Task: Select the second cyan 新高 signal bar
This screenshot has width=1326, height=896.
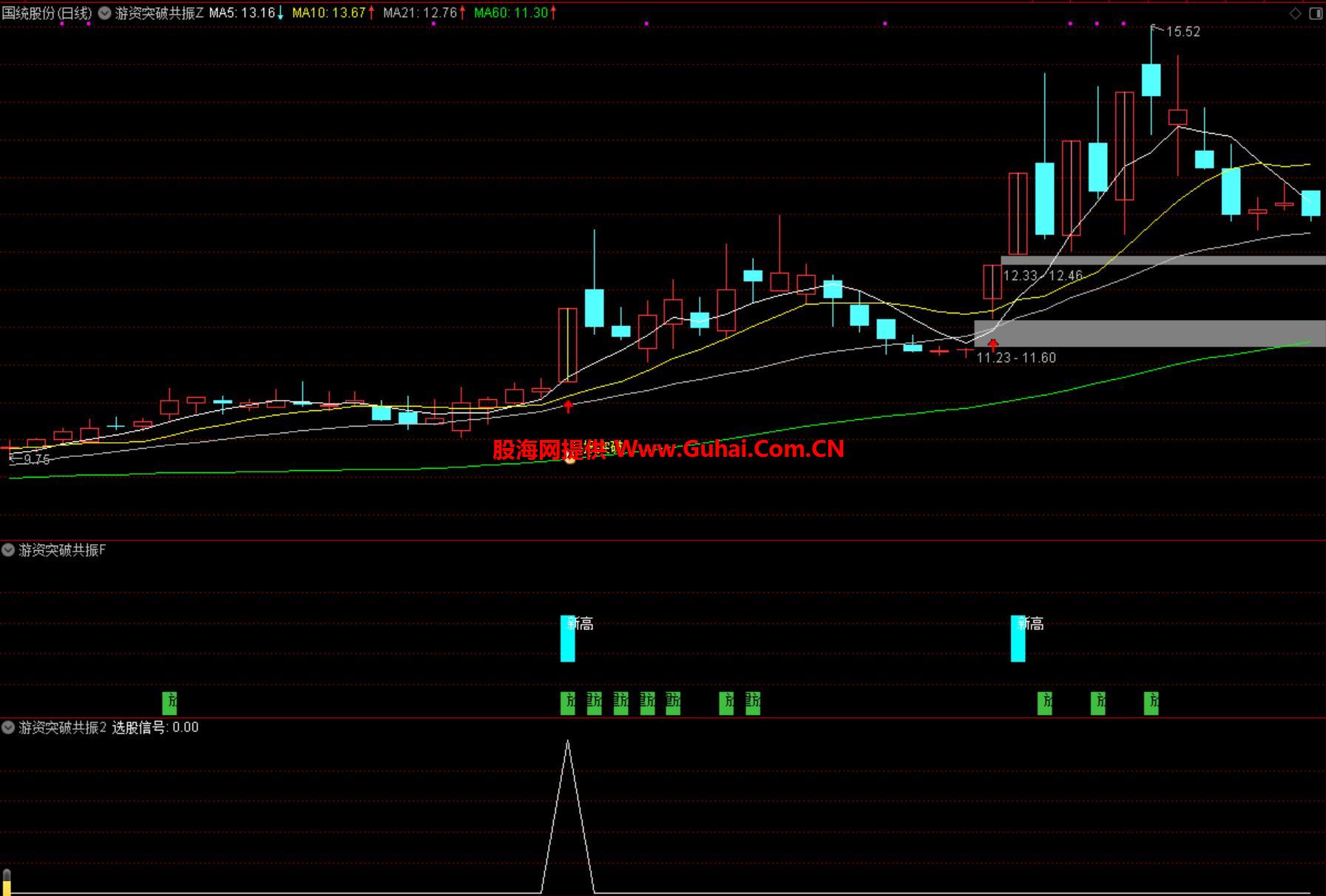Action: coord(1018,638)
